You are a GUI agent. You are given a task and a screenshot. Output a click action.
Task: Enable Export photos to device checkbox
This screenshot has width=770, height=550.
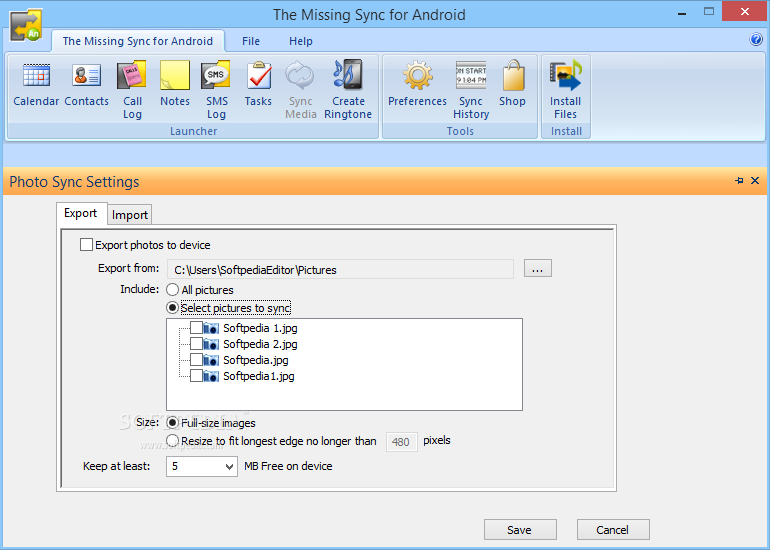point(86,245)
